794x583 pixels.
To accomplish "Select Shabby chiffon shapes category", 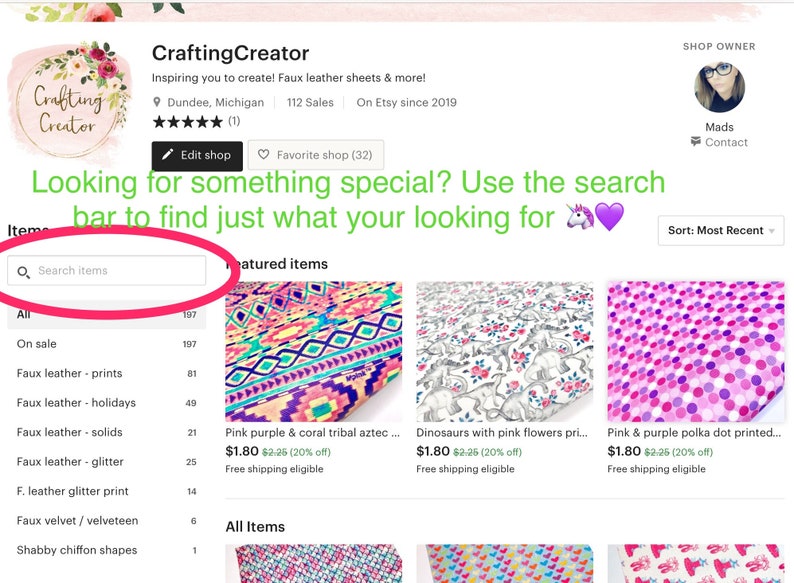I will tap(106, 550).
